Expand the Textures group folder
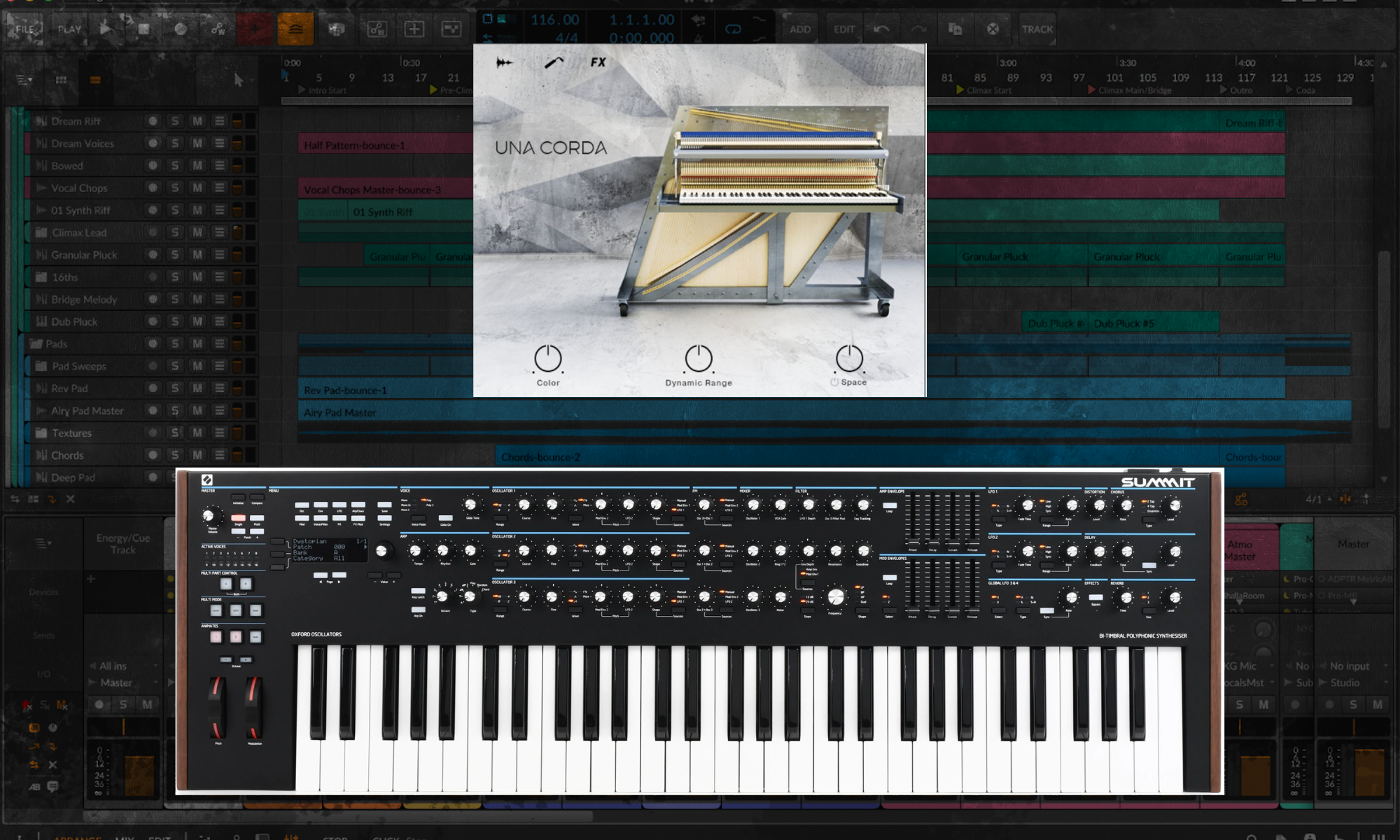Image resolution: width=1400 pixels, height=840 pixels. coord(41,433)
